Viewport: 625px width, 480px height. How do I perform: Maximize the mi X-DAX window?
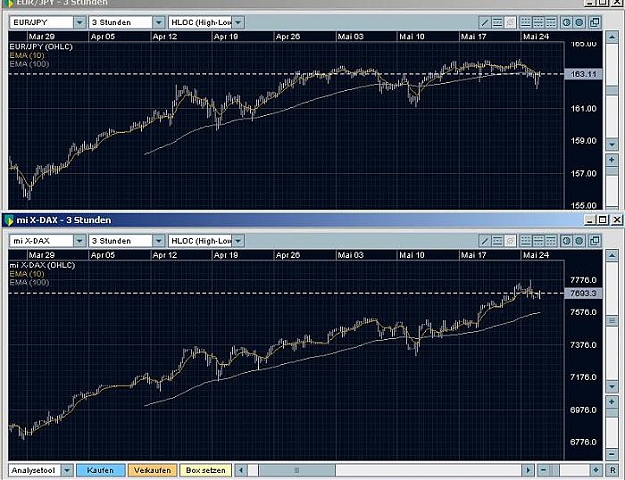(603, 220)
